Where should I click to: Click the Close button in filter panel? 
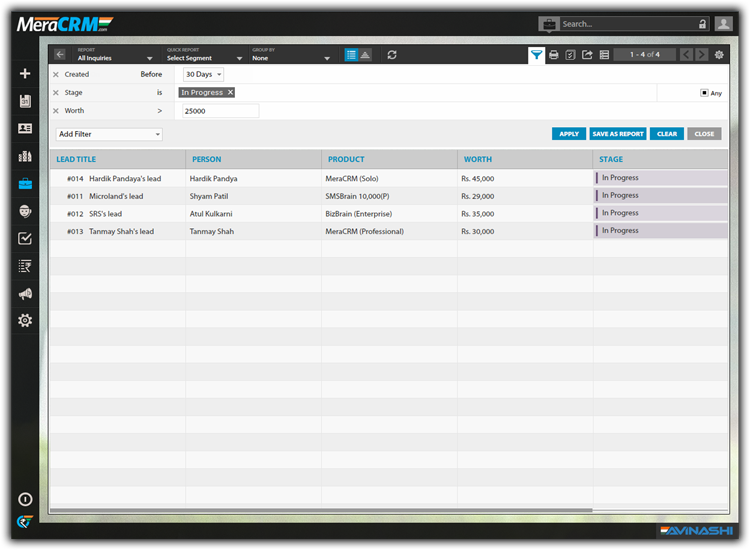point(704,134)
